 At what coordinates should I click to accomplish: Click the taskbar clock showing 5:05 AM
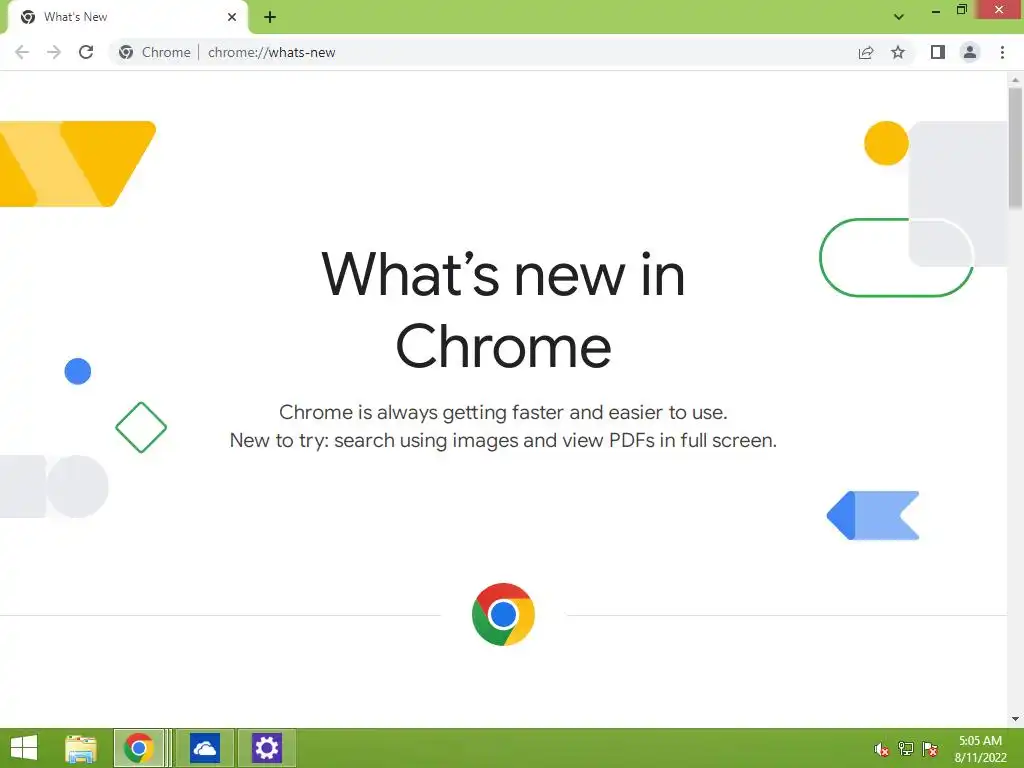point(980,749)
